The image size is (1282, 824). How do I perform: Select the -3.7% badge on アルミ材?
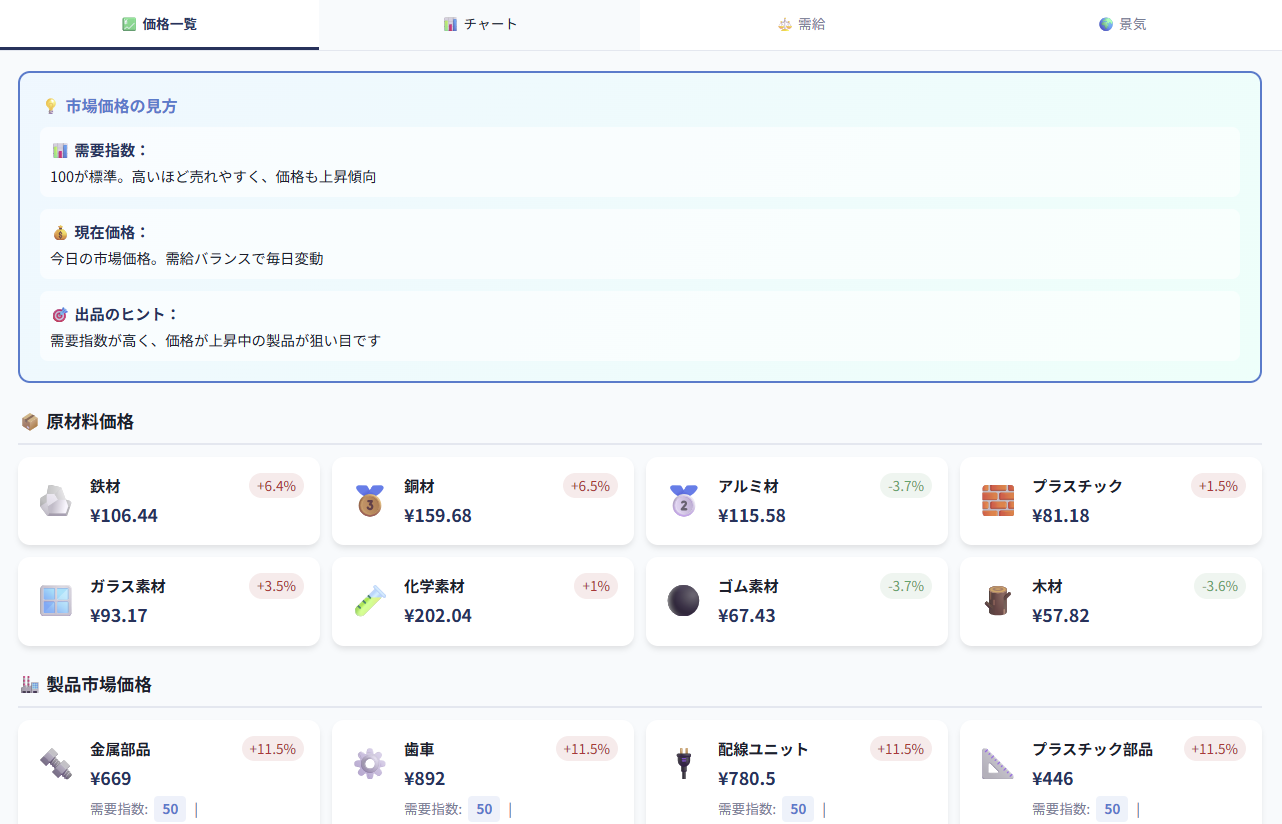[x=906, y=486]
